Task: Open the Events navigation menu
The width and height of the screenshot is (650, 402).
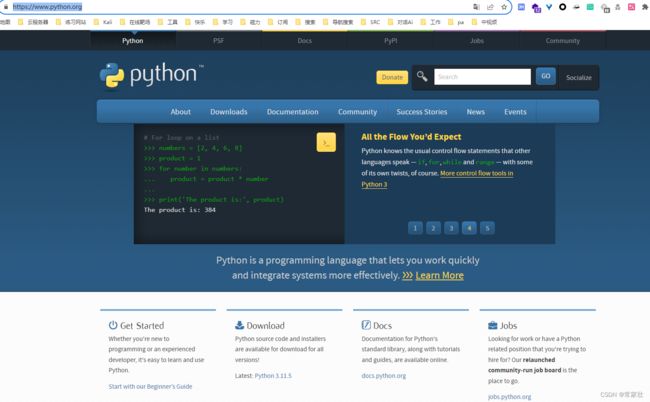Action: (515, 111)
